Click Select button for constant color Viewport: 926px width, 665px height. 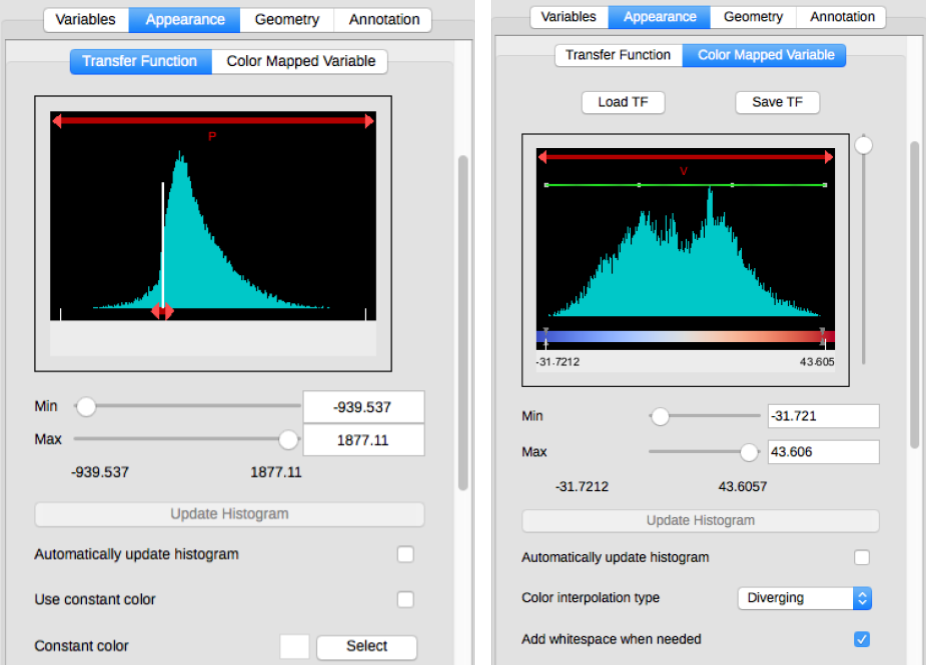pyautogui.click(x=366, y=646)
